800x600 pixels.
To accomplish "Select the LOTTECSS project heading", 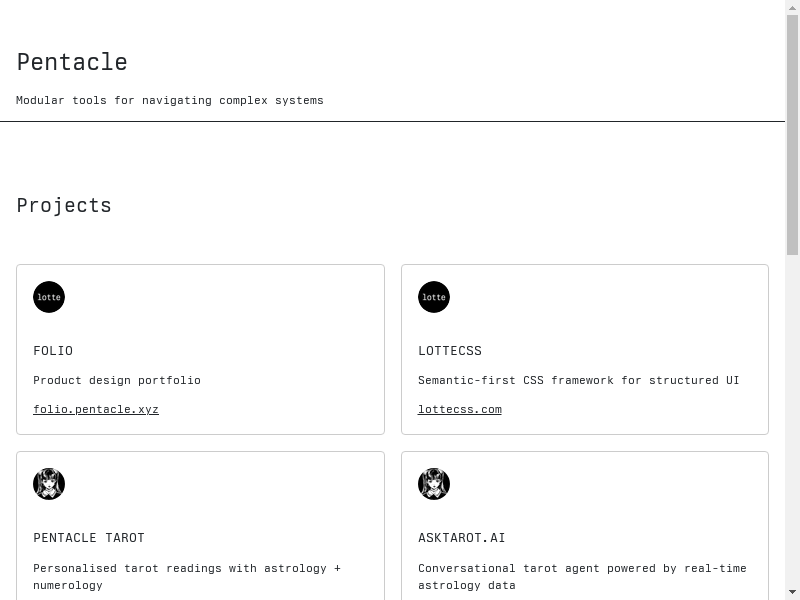I will [450, 351].
